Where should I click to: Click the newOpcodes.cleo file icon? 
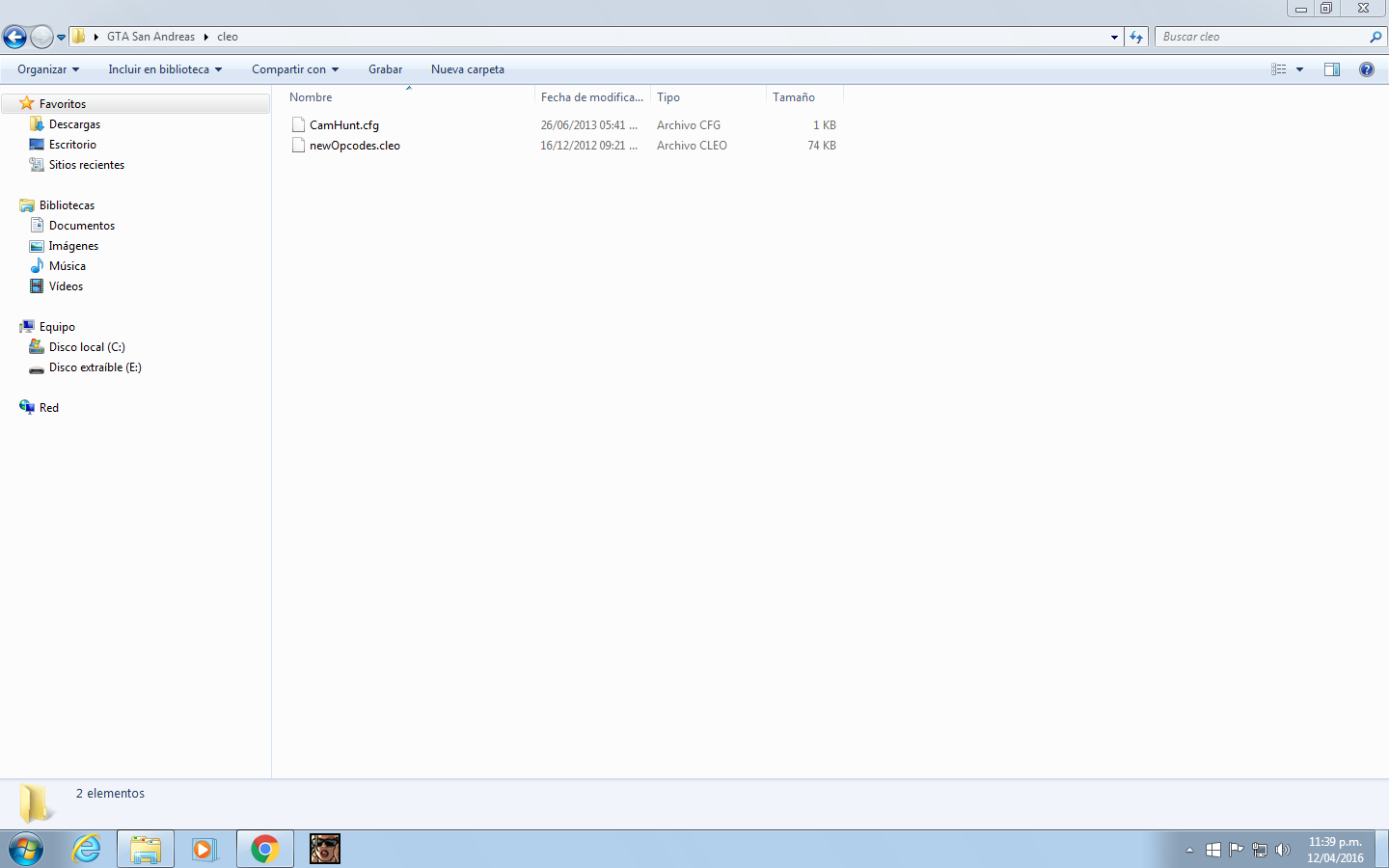298,146
